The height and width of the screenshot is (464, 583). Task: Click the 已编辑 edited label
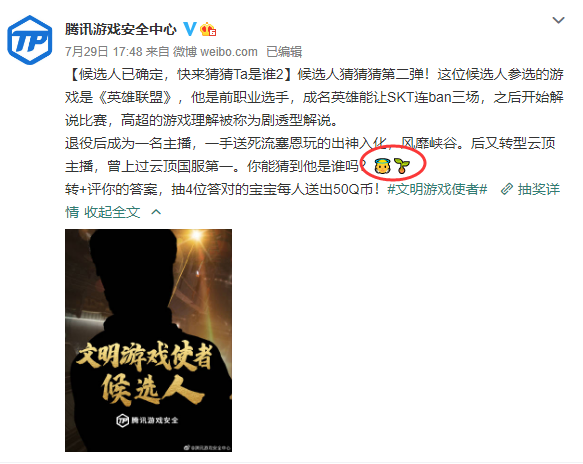point(284,52)
